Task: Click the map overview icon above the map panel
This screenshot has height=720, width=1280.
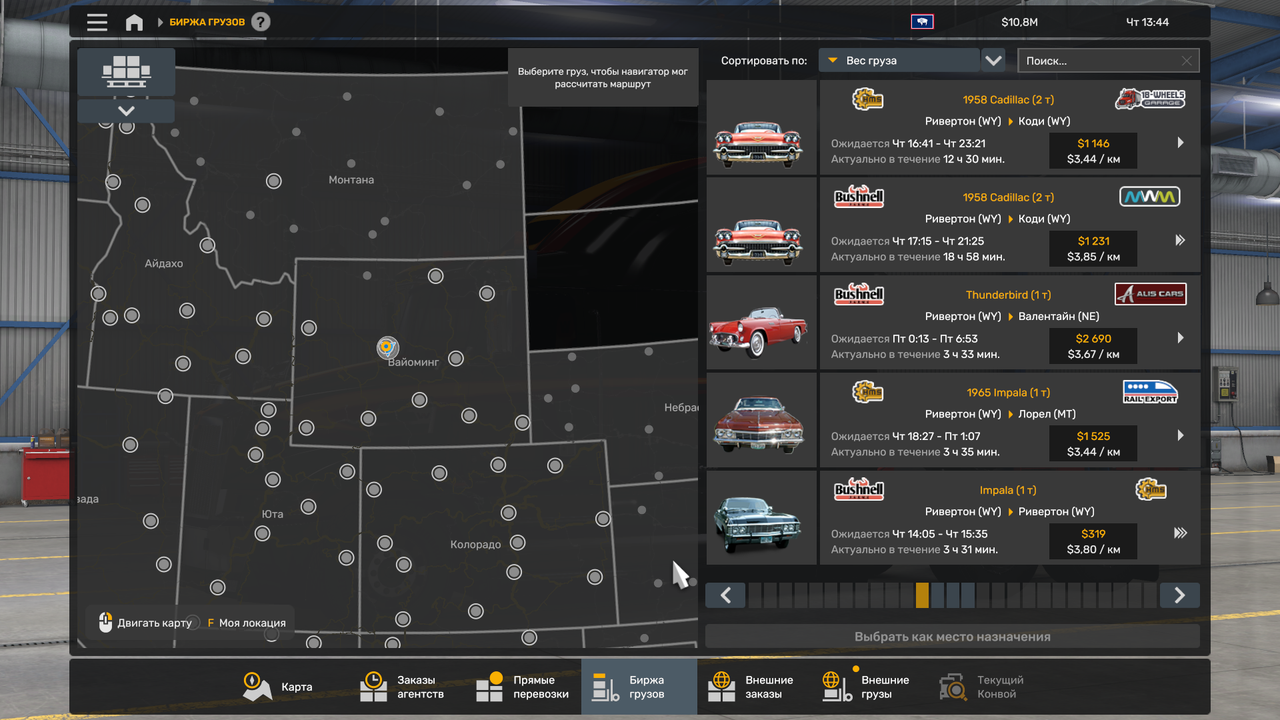Action: tap(126, 72)
